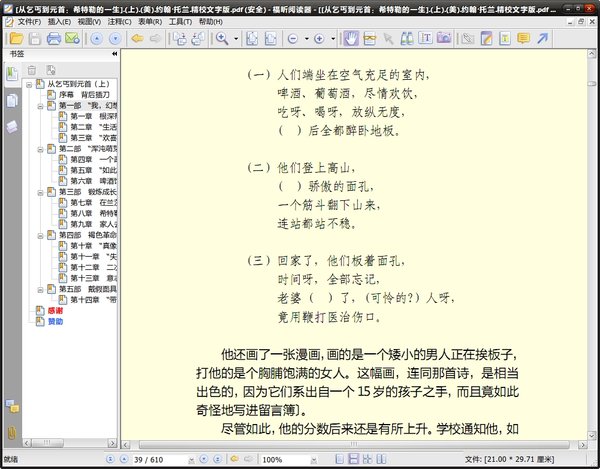Click the document horizontal scrollbar thumb

[x=354, y=445]
